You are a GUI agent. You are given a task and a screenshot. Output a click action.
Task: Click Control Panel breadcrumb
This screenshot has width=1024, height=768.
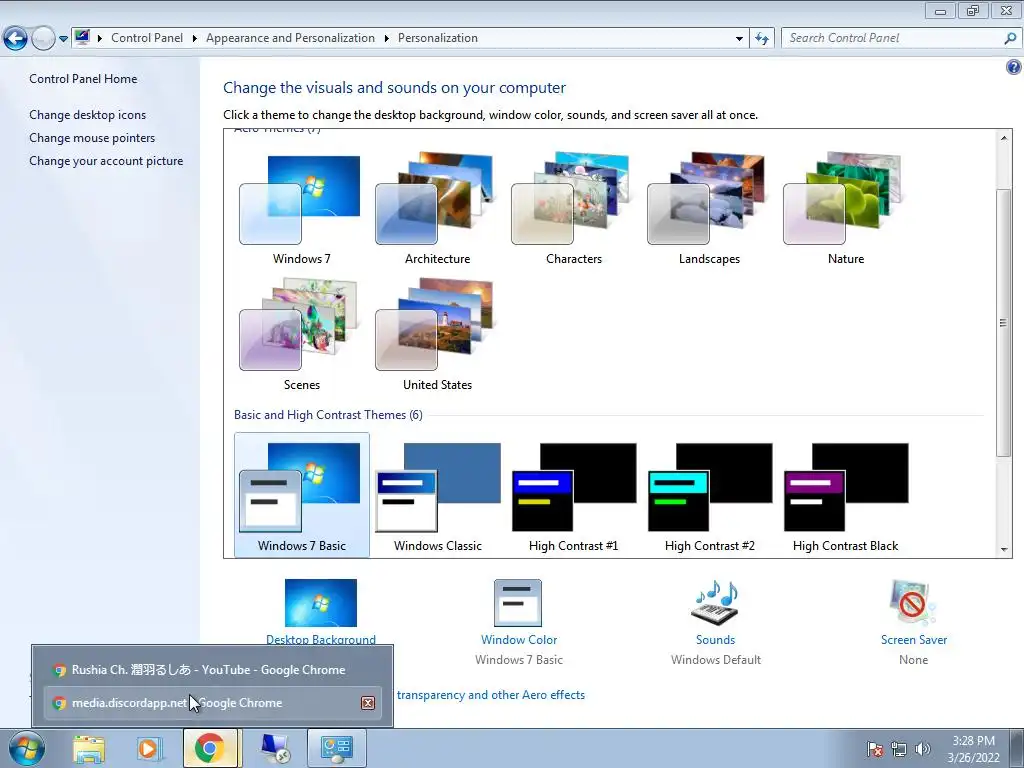click(147, 38)
